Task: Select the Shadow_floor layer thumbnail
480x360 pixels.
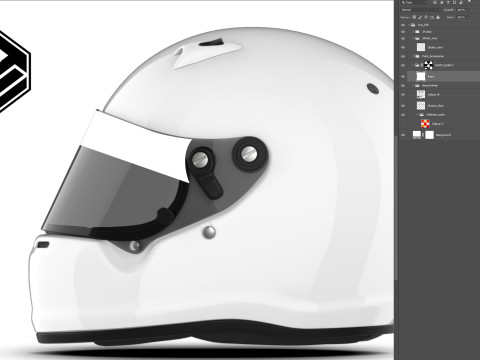Action: [x=421, y=106]
